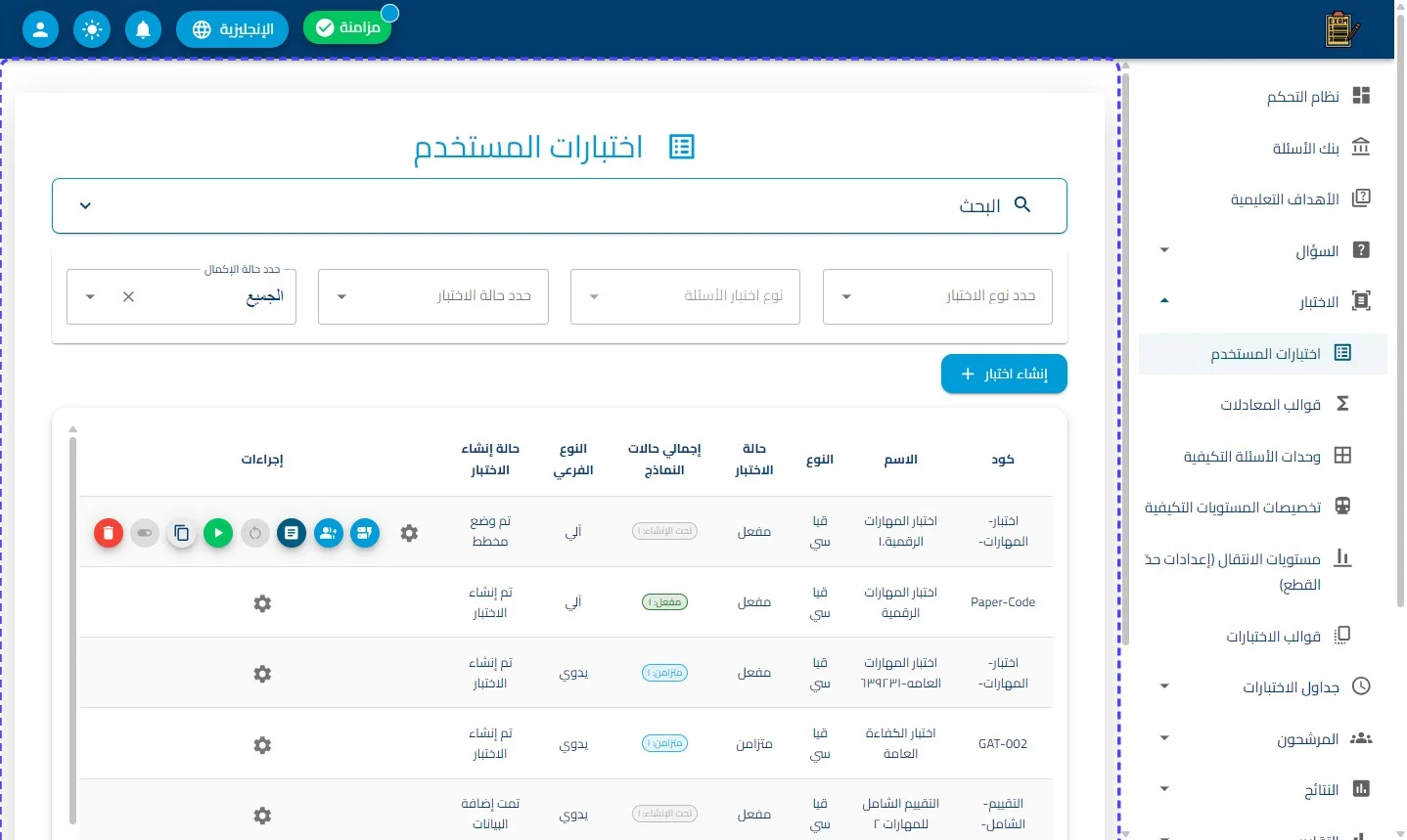Open the user profile icon in header

pyautogui.click(x=40, y=29)
